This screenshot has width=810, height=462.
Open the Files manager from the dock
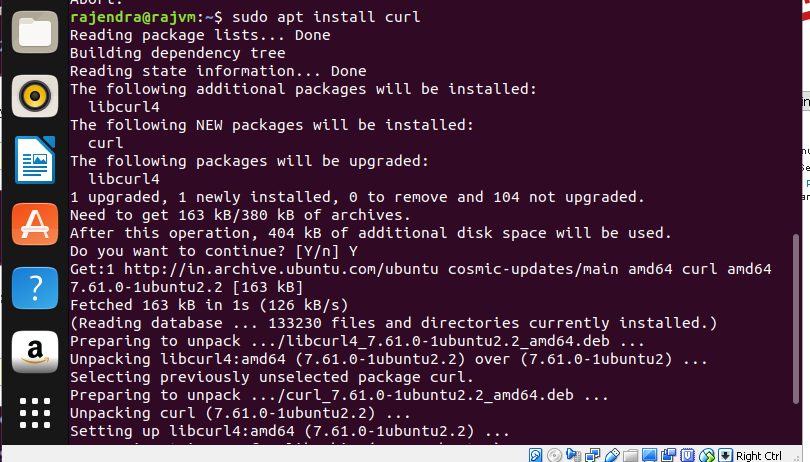coord(34,33)
